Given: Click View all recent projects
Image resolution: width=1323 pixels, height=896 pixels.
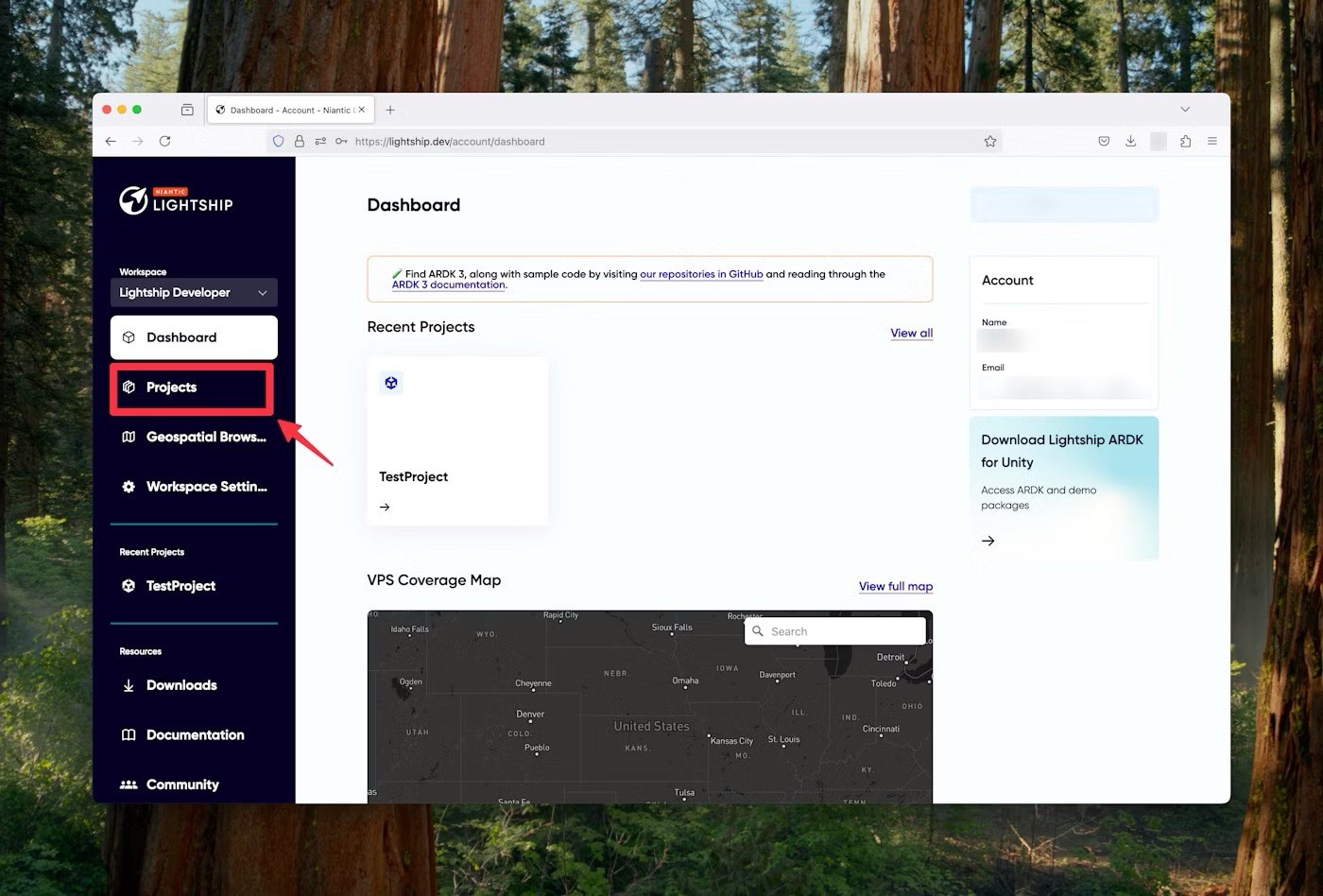Looking at the screenshot, I should click(912, 333).
